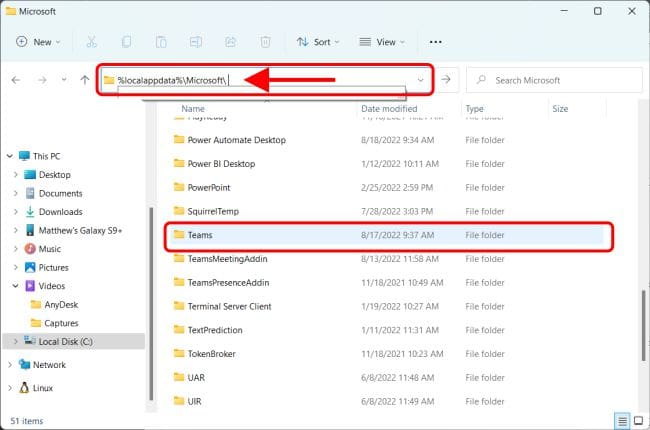Click the Downloads arrow icon in sidebar

(x=30, y=211)
